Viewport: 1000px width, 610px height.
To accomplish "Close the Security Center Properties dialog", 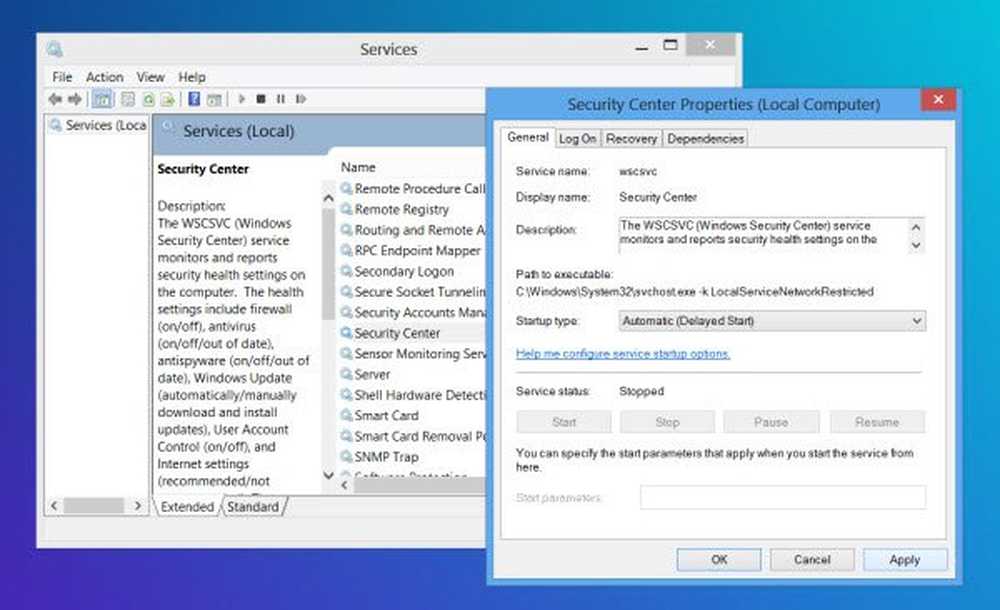I will [938, 100].
